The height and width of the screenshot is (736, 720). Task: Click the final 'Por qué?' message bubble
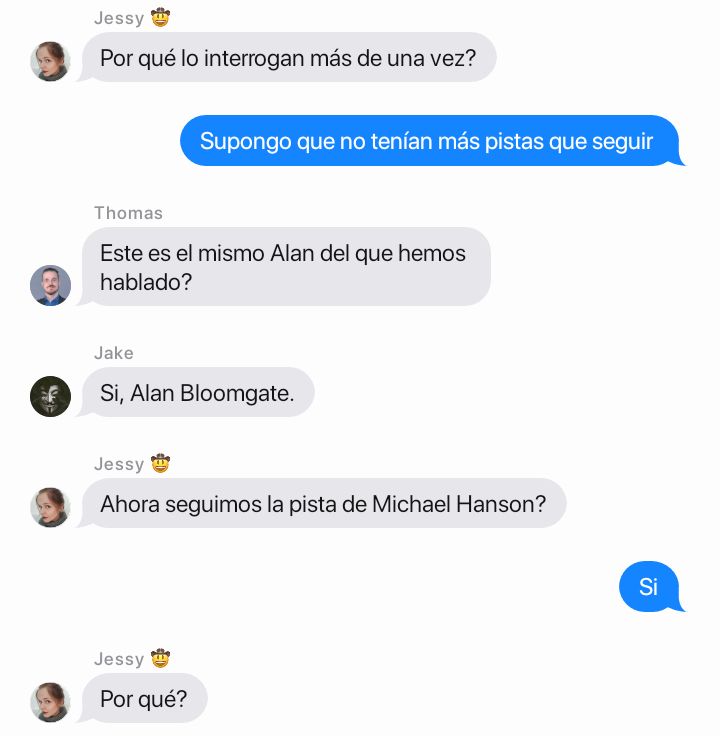(144, 698)
